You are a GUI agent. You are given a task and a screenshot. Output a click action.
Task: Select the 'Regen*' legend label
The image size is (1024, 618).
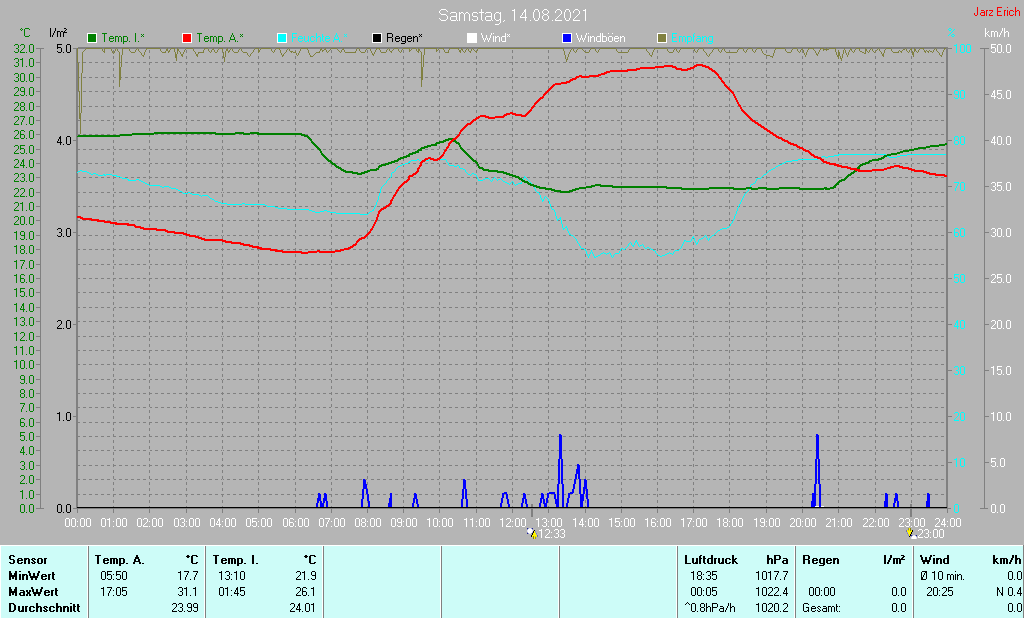[404, 39]
